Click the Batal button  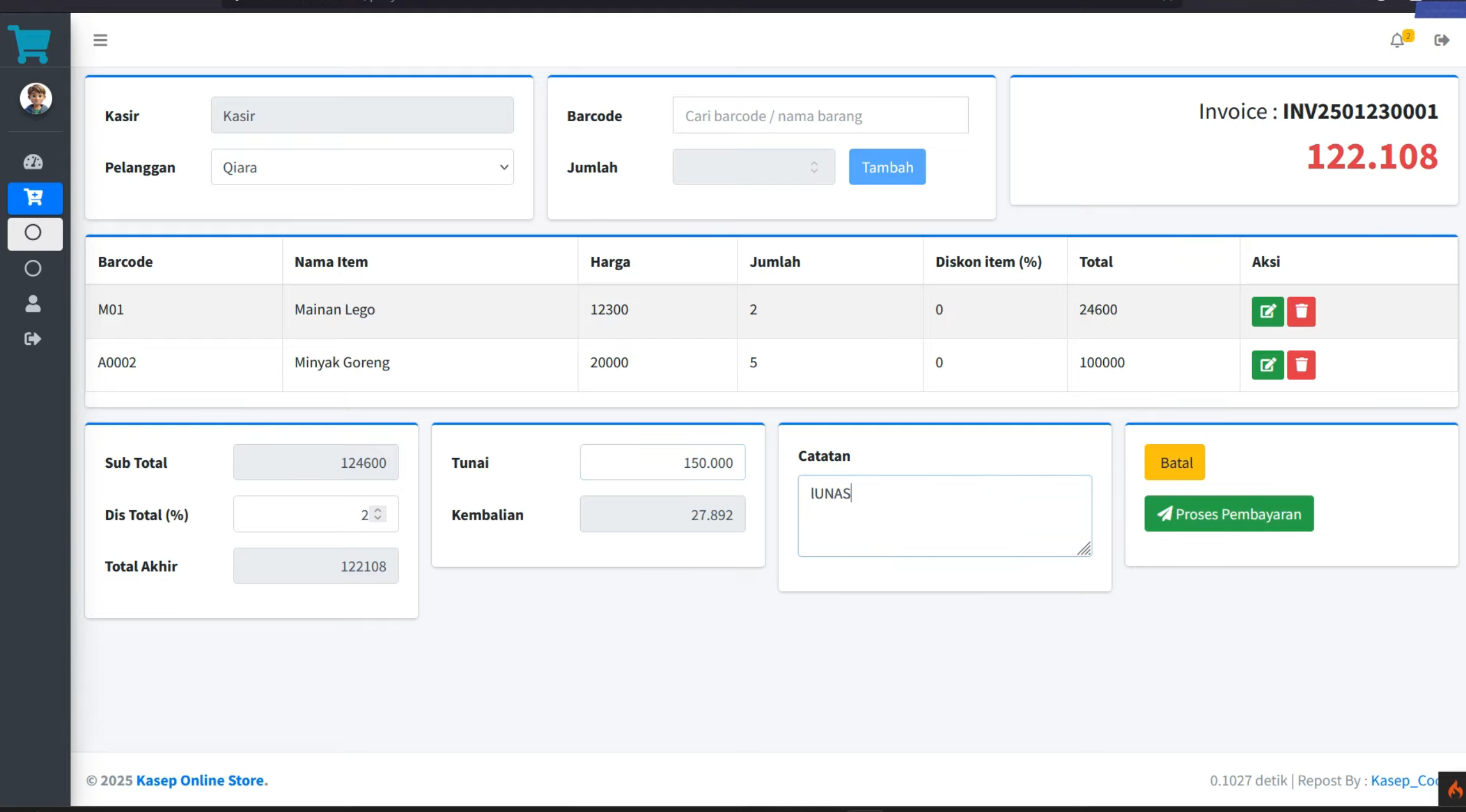pyautogui.click(x=1175, y=463)
